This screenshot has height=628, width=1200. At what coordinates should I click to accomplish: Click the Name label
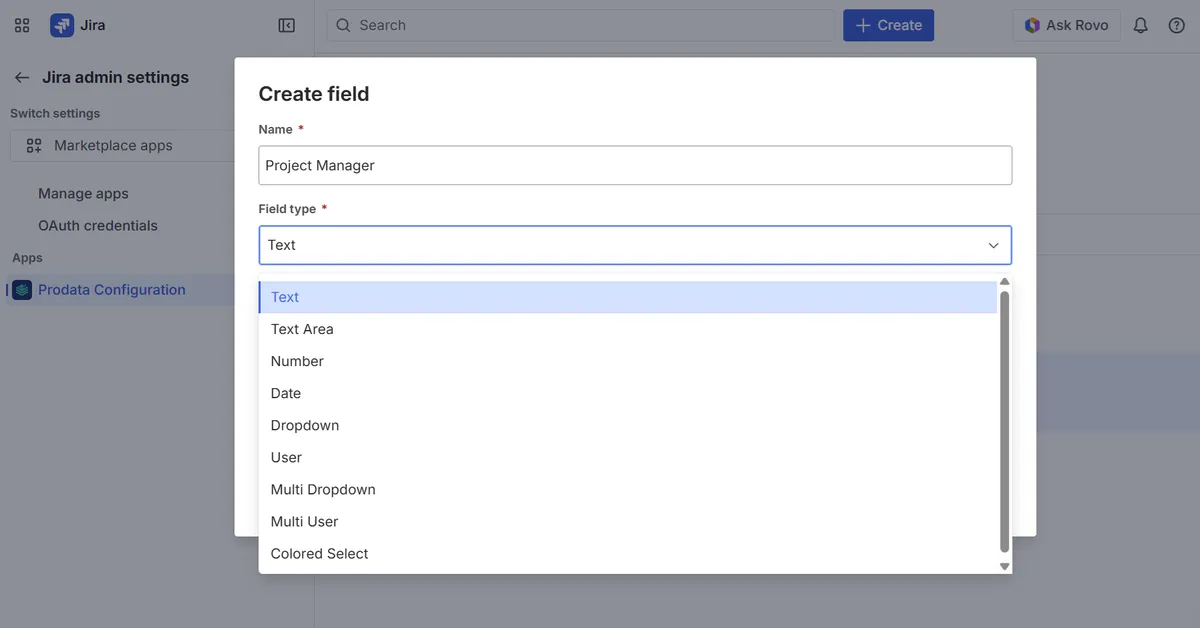pos(276,129)
